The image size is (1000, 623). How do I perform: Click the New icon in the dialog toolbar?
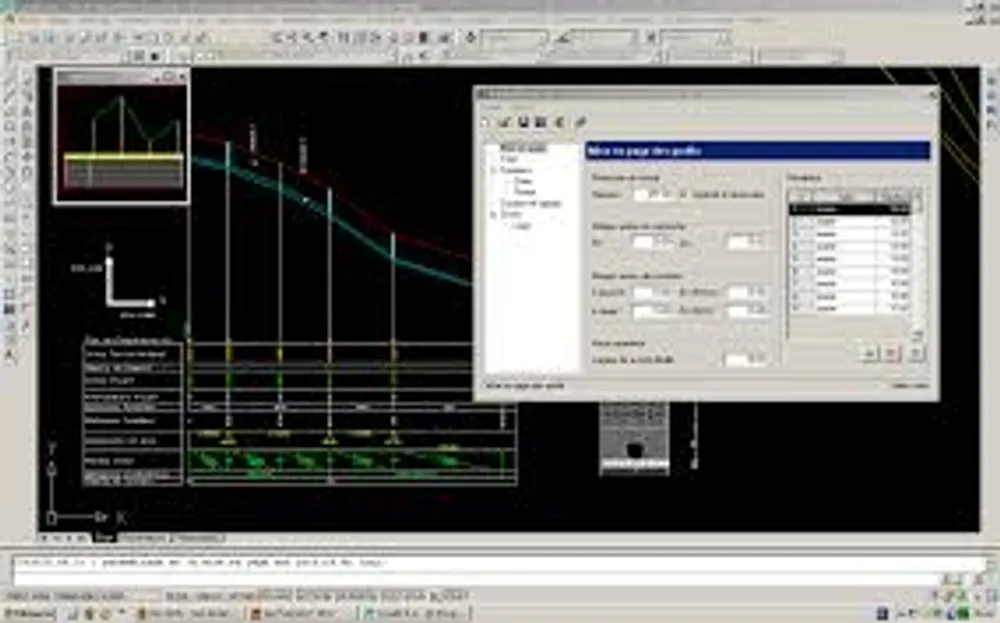pos(483,122)
